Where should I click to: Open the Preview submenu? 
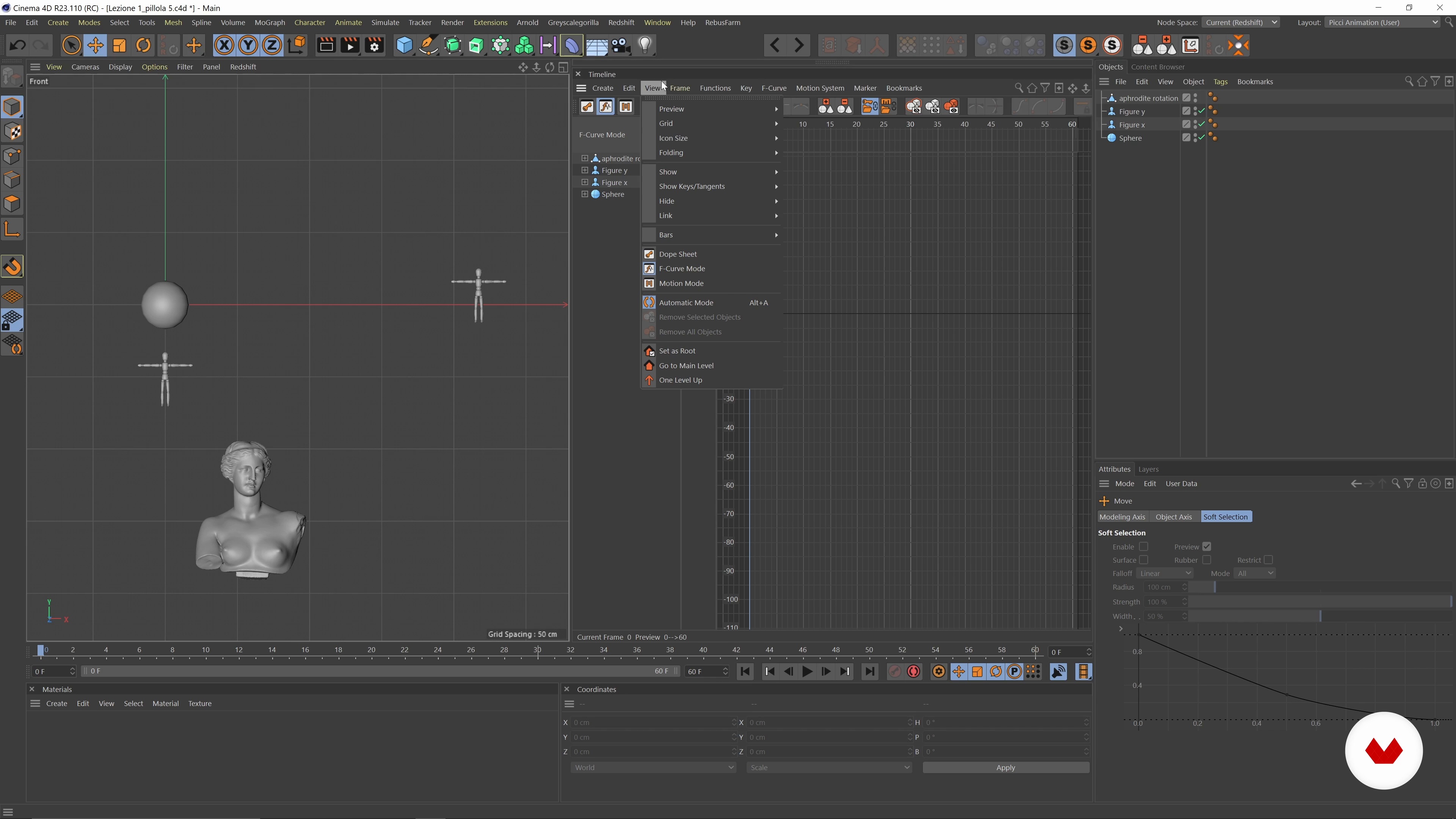pos(712,109)
